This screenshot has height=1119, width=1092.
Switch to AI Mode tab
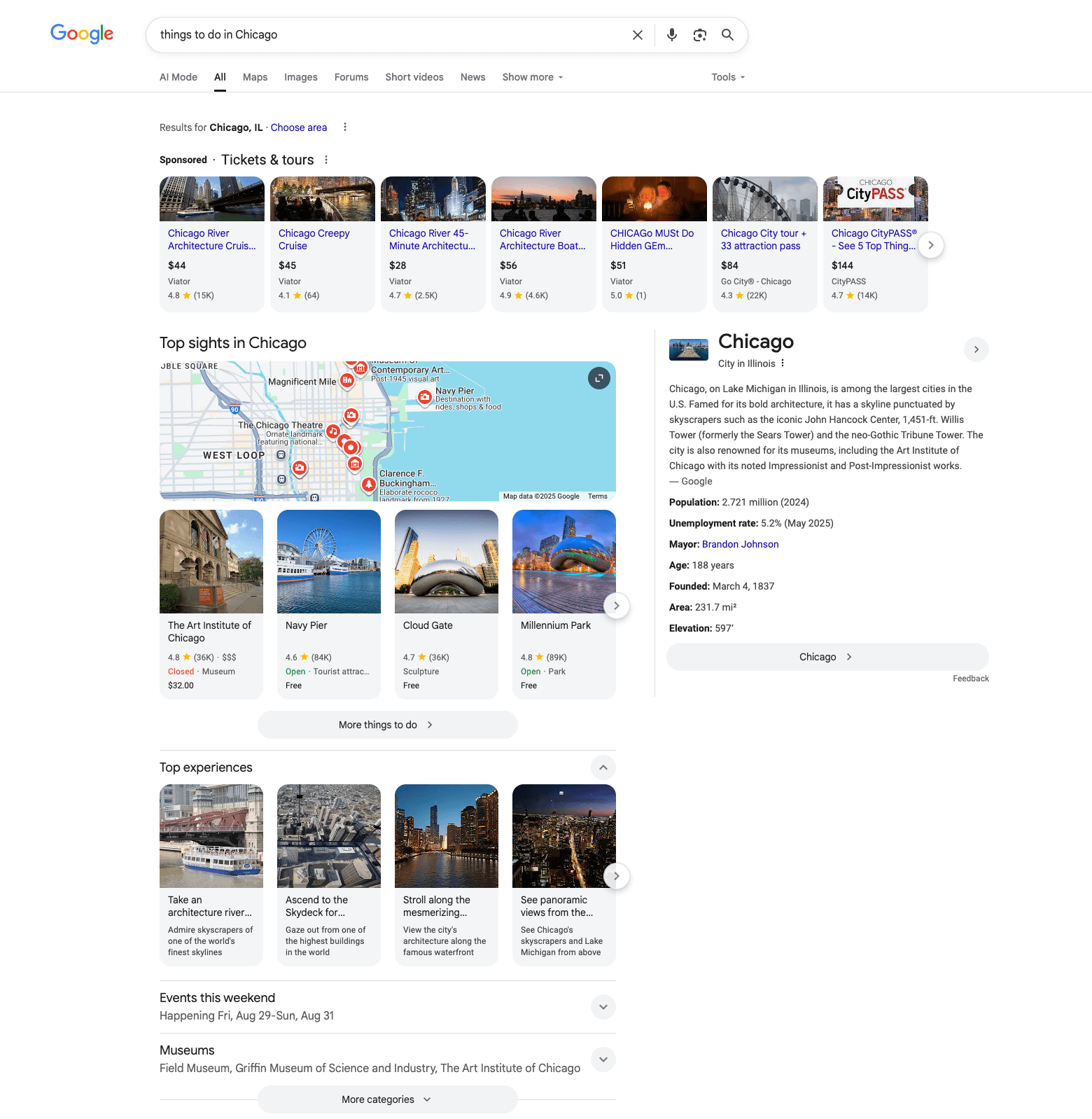click(x=178, y=77)
